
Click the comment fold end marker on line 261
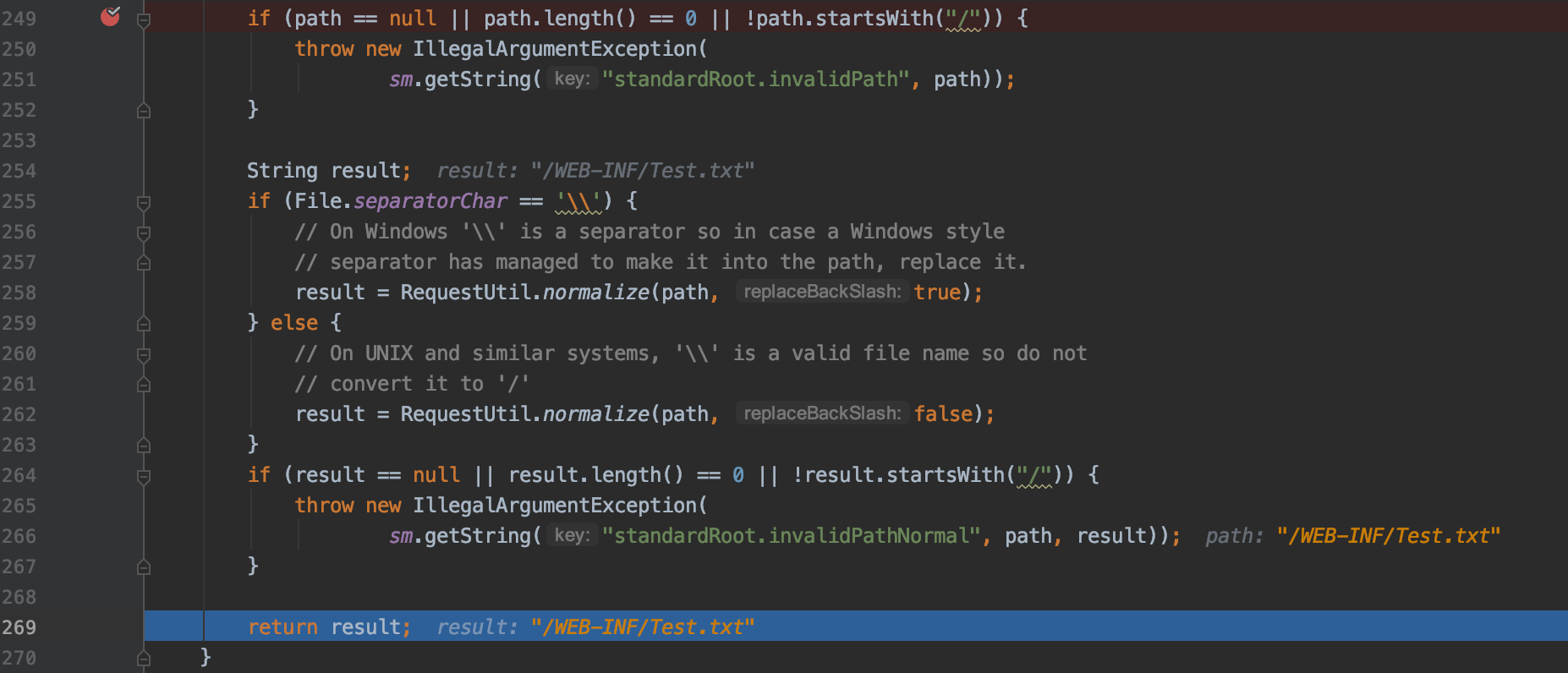coord(144,385)
